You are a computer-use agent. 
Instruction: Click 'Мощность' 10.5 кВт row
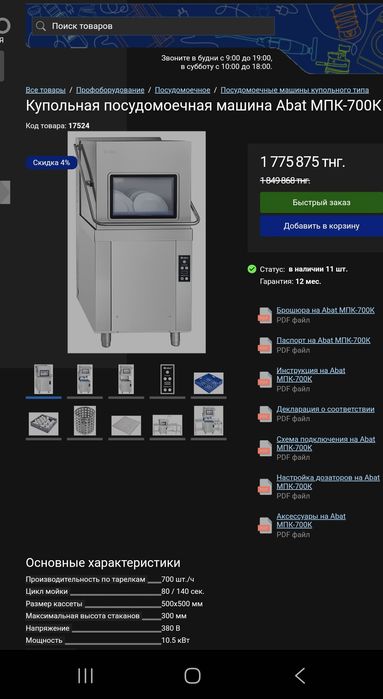[107, 640]
